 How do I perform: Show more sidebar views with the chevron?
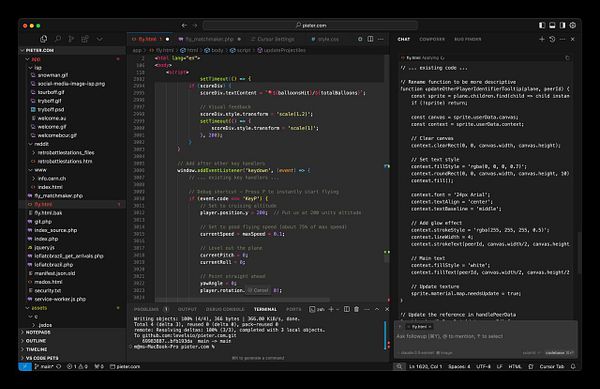coord(99,39)
